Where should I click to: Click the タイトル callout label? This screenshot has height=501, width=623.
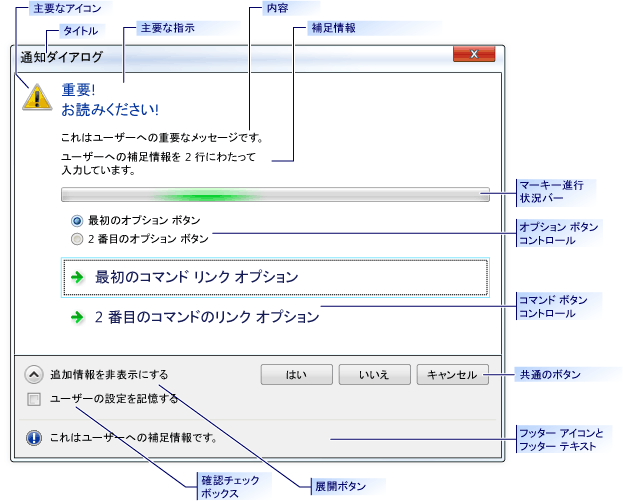point(81,31)
